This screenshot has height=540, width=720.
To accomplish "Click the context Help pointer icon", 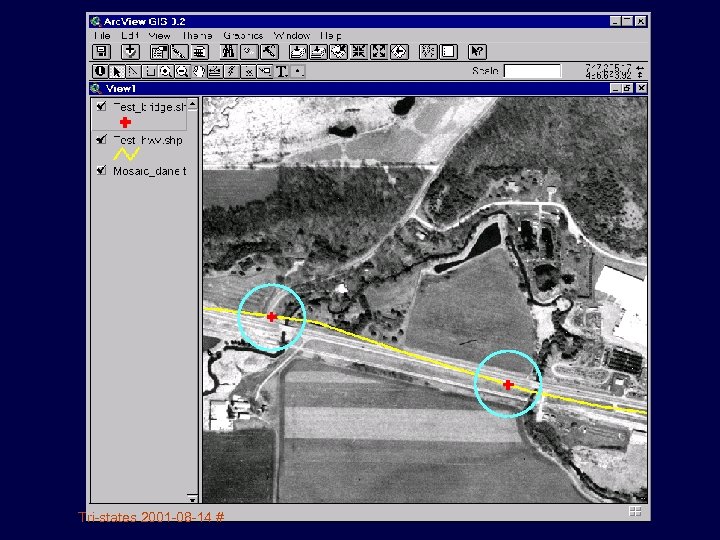I will click(x=477, y=52).
